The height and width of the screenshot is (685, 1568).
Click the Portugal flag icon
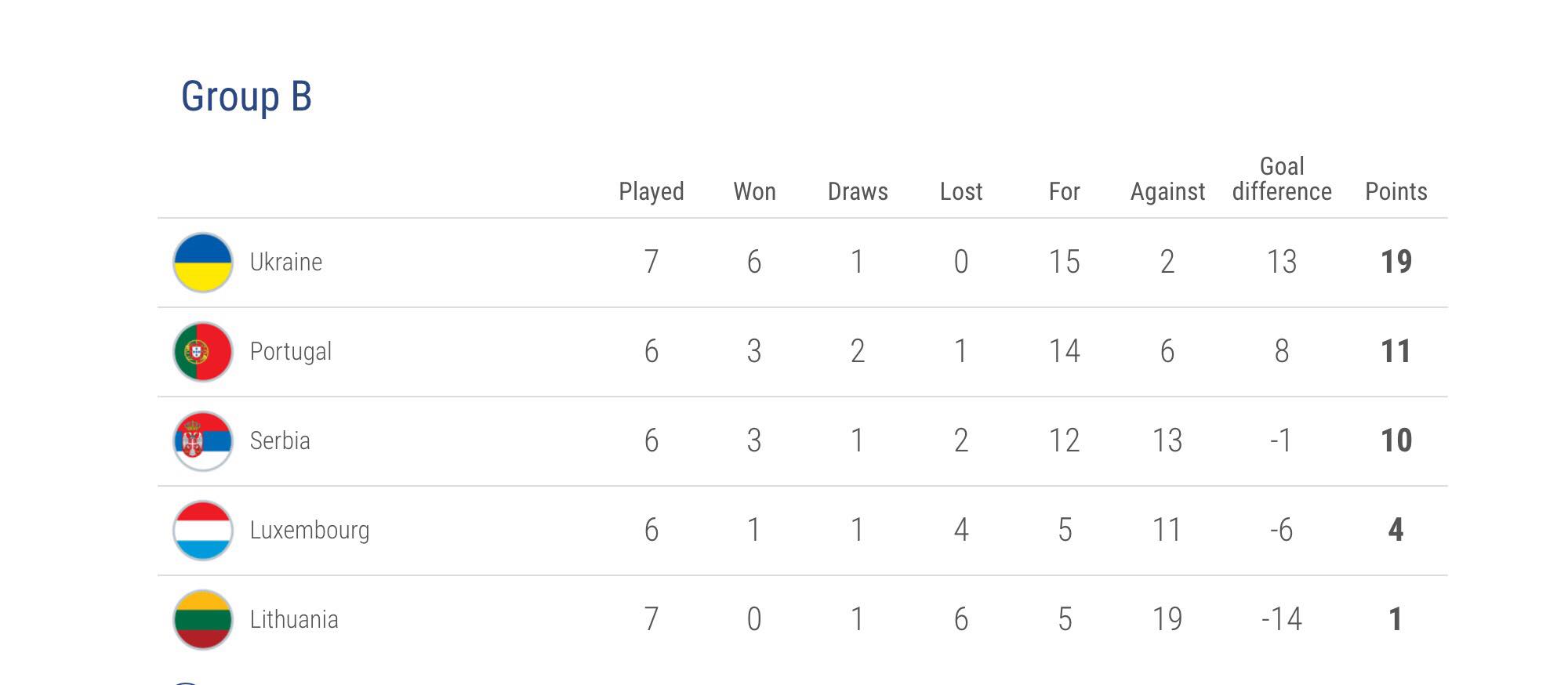(203, 352)
